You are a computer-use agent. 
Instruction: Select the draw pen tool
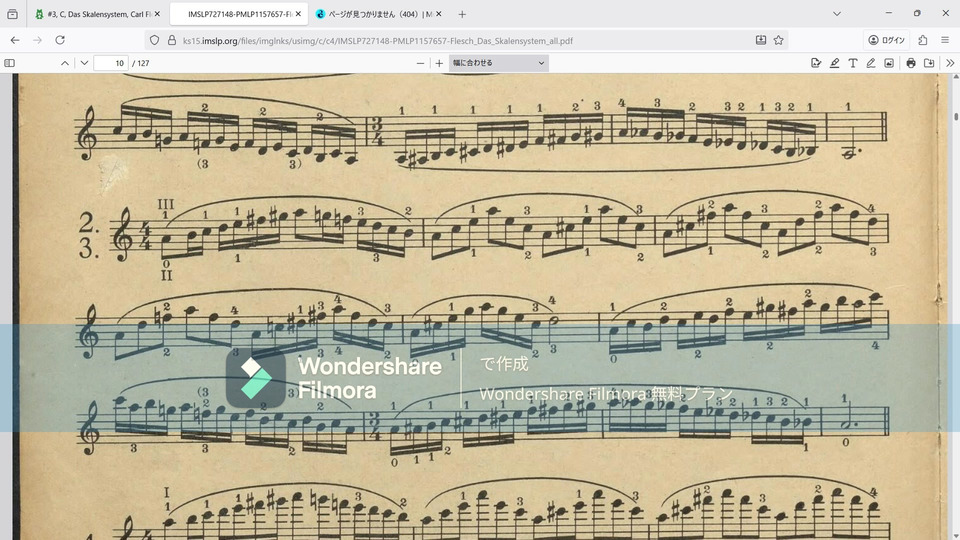(871, 63)
